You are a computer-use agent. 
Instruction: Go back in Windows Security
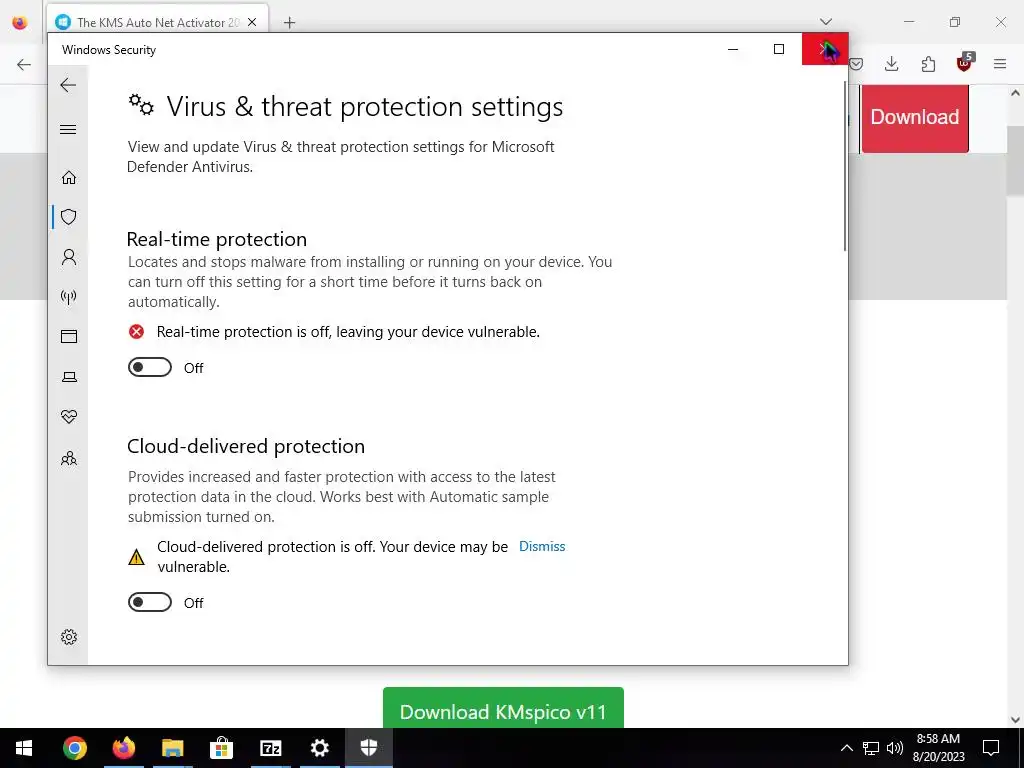click(68, 85)
